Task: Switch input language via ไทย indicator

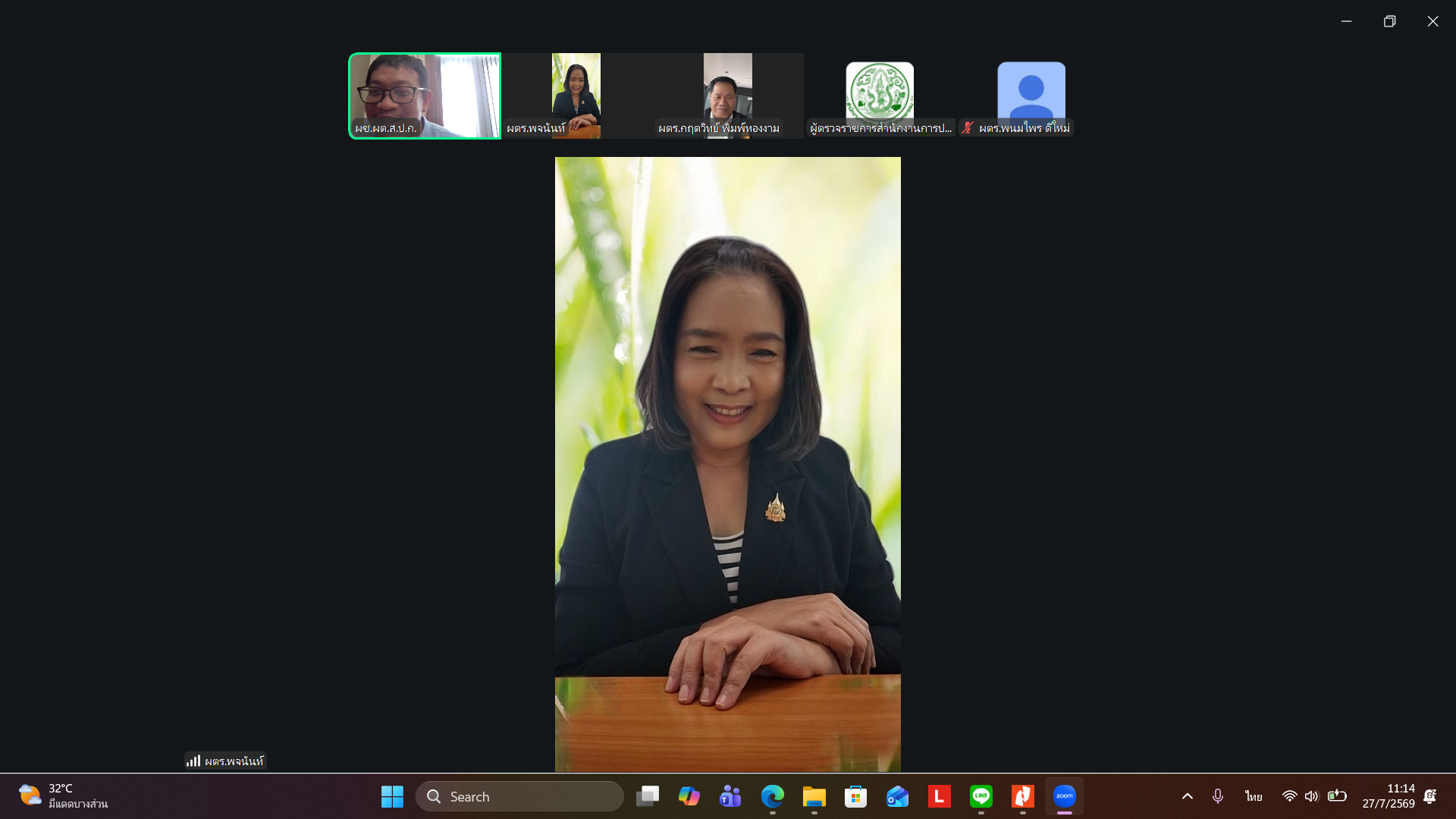Action: [1254, 796]
